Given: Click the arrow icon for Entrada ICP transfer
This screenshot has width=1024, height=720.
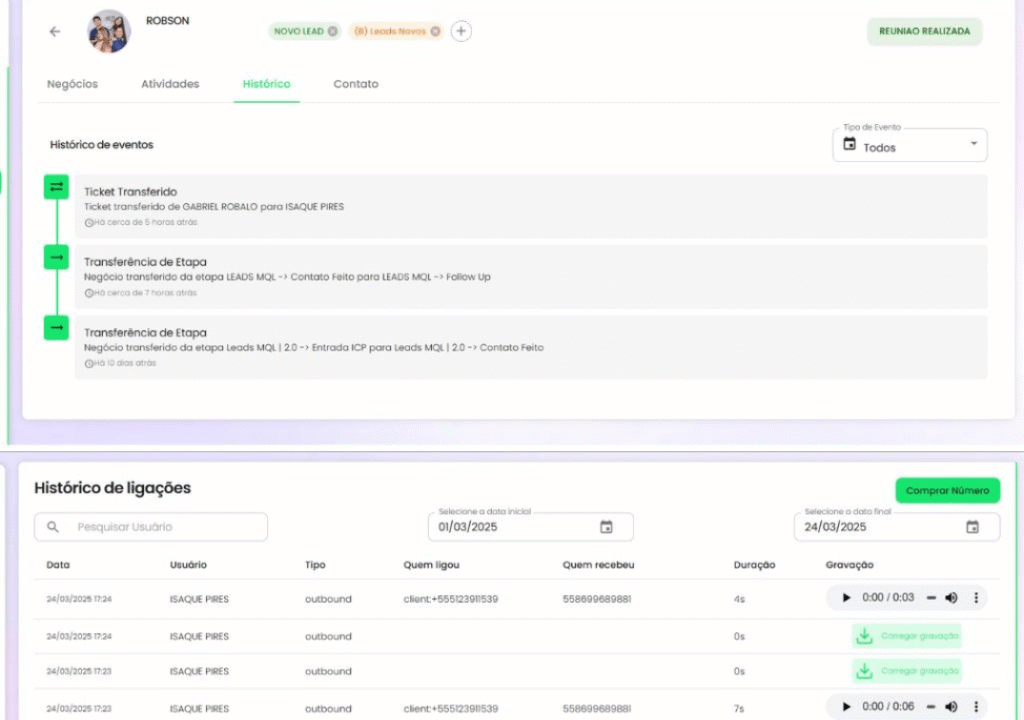Looking at the screenshot, I should tap(56, 328).
